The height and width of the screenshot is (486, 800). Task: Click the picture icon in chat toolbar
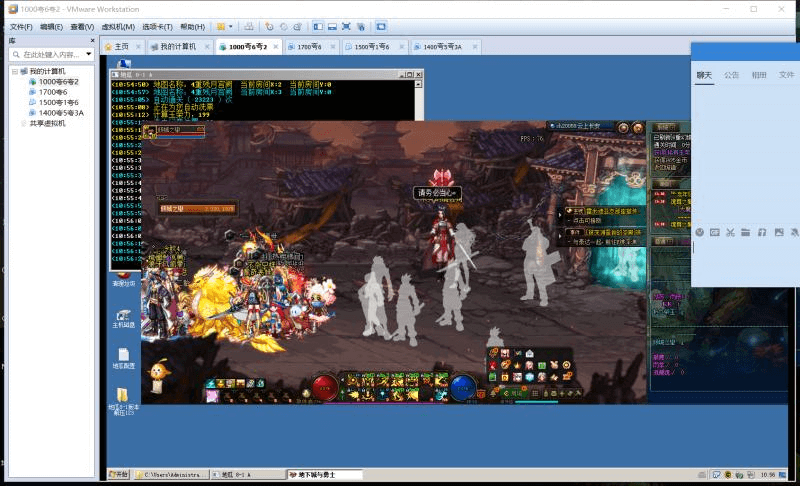[x=779, y=232]
